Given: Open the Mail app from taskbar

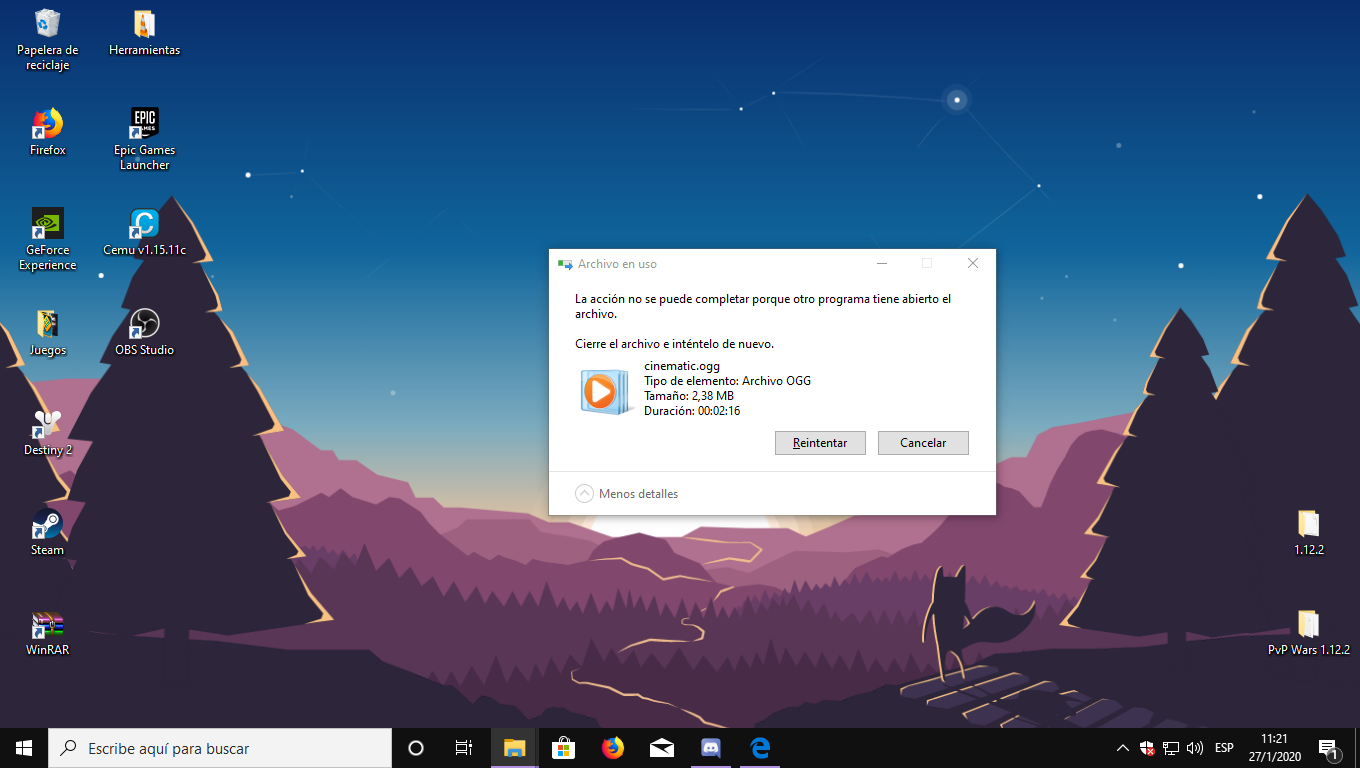Looking at the screenshot, I should [661, 748].
